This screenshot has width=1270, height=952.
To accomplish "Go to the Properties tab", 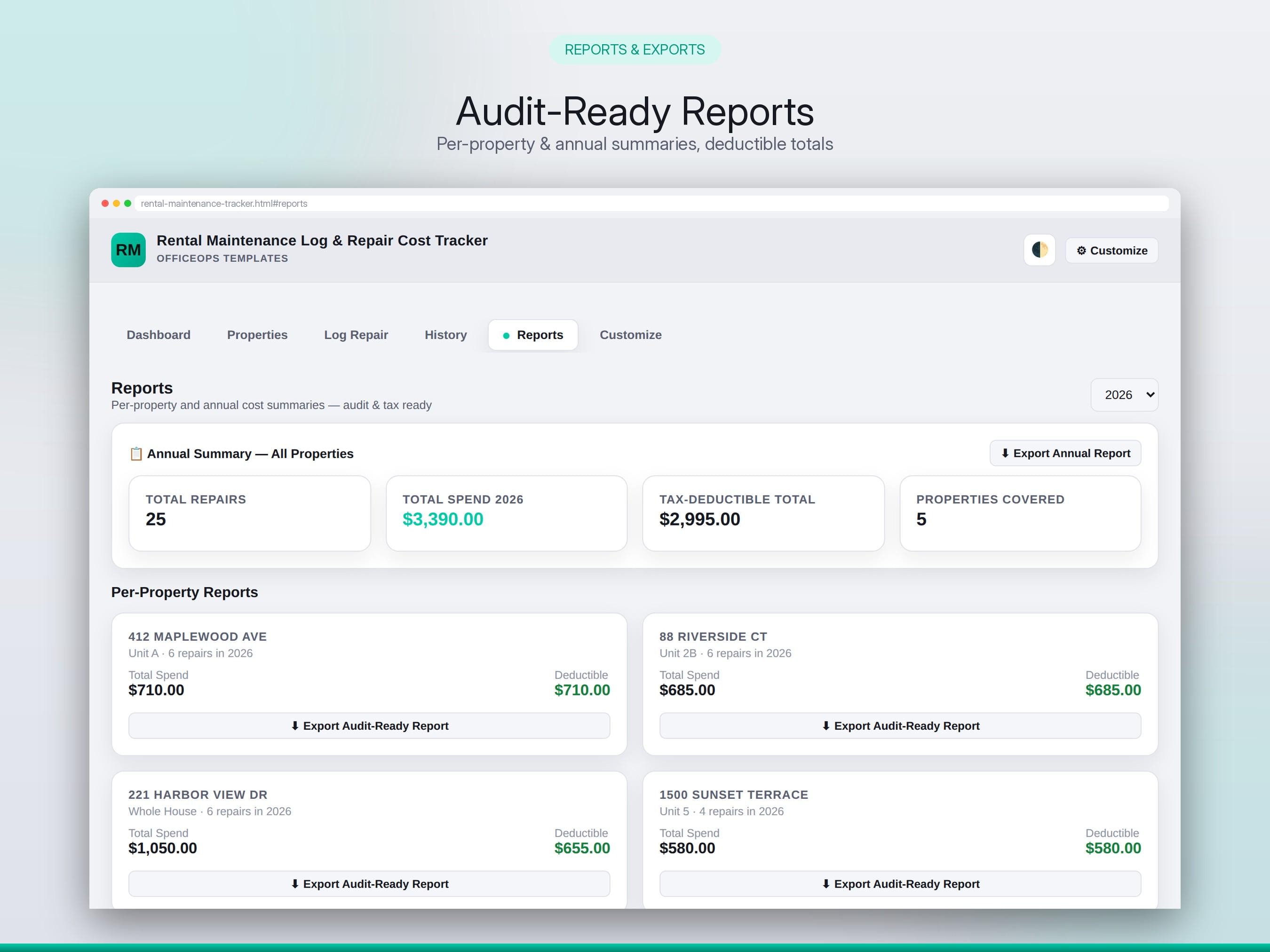I will point(257,335).
